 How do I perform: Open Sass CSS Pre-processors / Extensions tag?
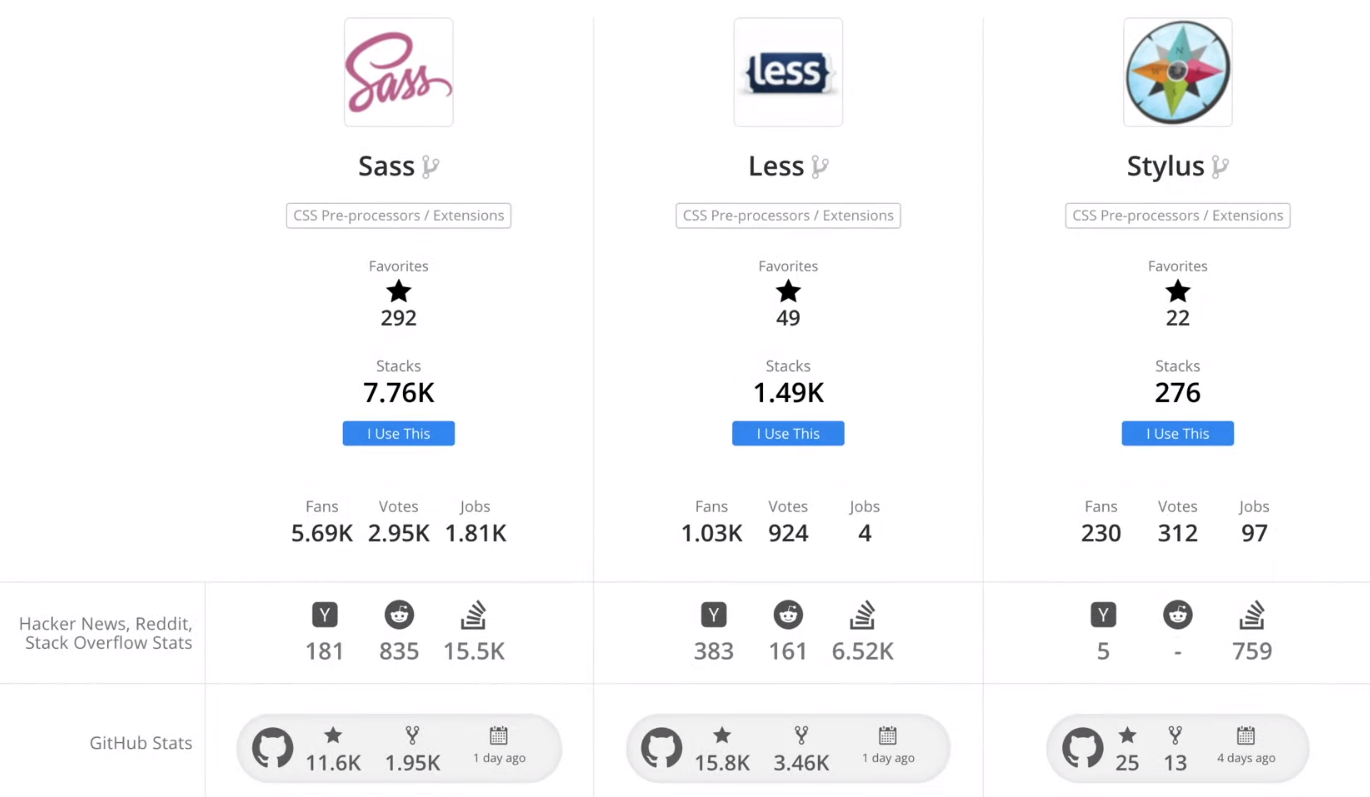pos(399,215)
